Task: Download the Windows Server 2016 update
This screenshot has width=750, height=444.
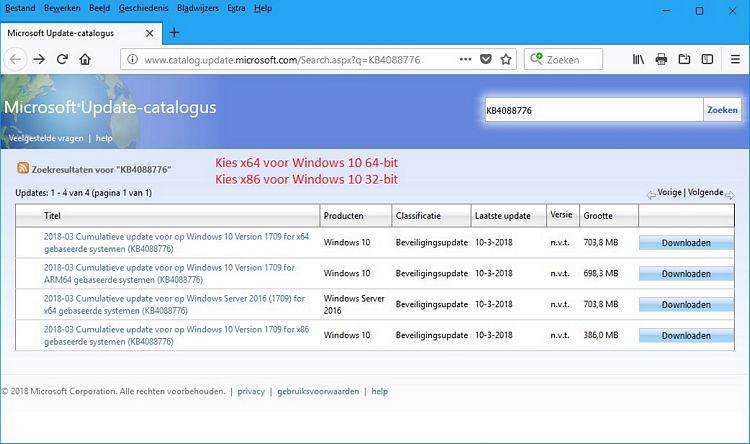Action: pyautogui.click(x=686, y=304)
